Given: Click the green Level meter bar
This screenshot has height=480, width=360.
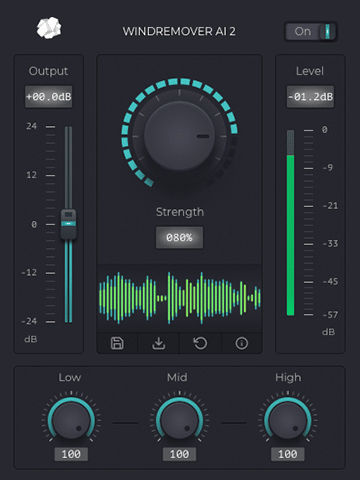Looking at the screenshot, I should (x=291, y=235).
